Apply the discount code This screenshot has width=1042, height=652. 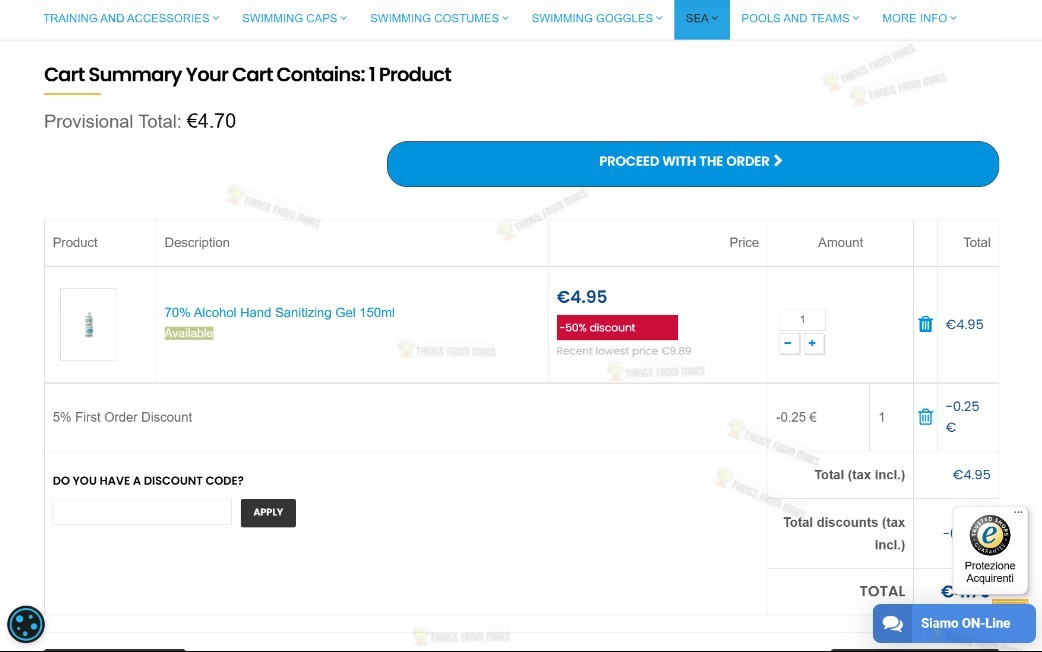(x=268, y=512)
